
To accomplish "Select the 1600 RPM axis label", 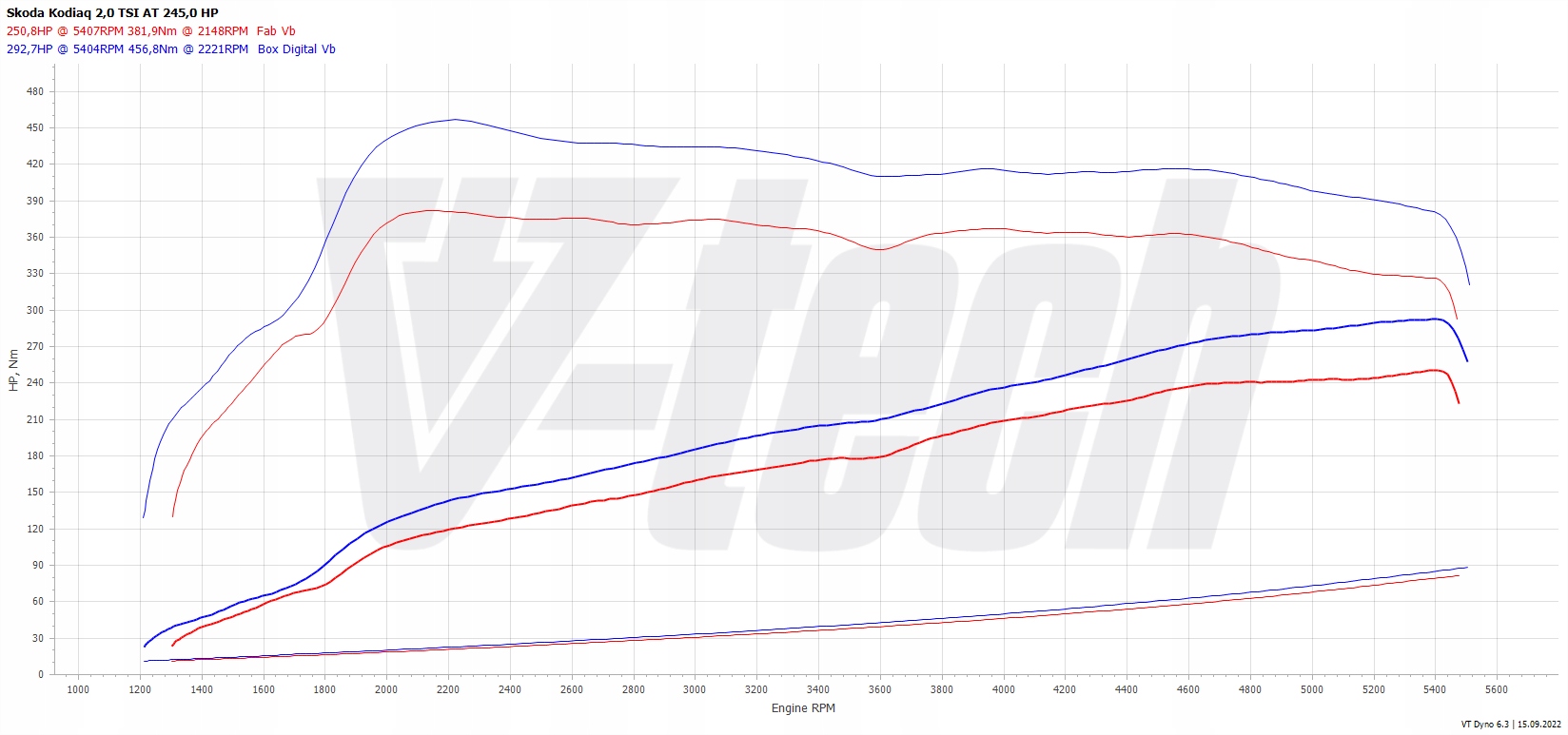I will (x=264, y=689).
